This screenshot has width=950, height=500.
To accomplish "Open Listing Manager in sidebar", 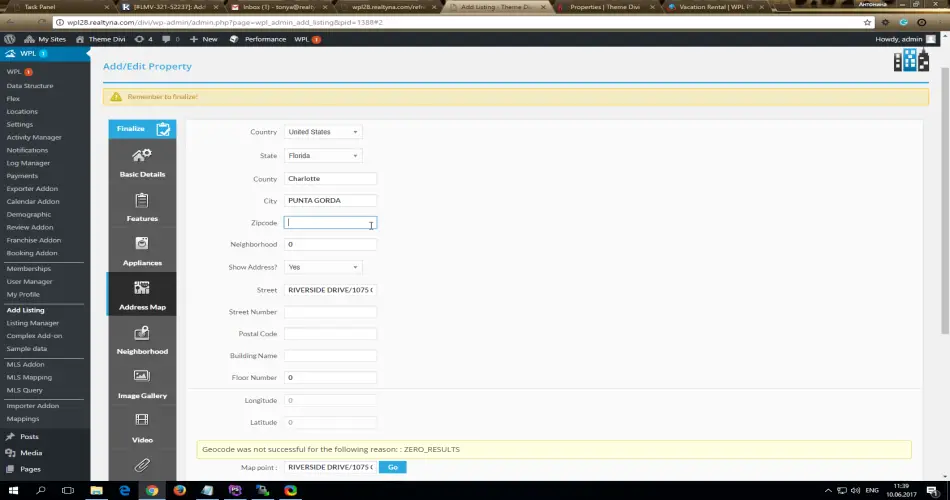I will [33, 323].
